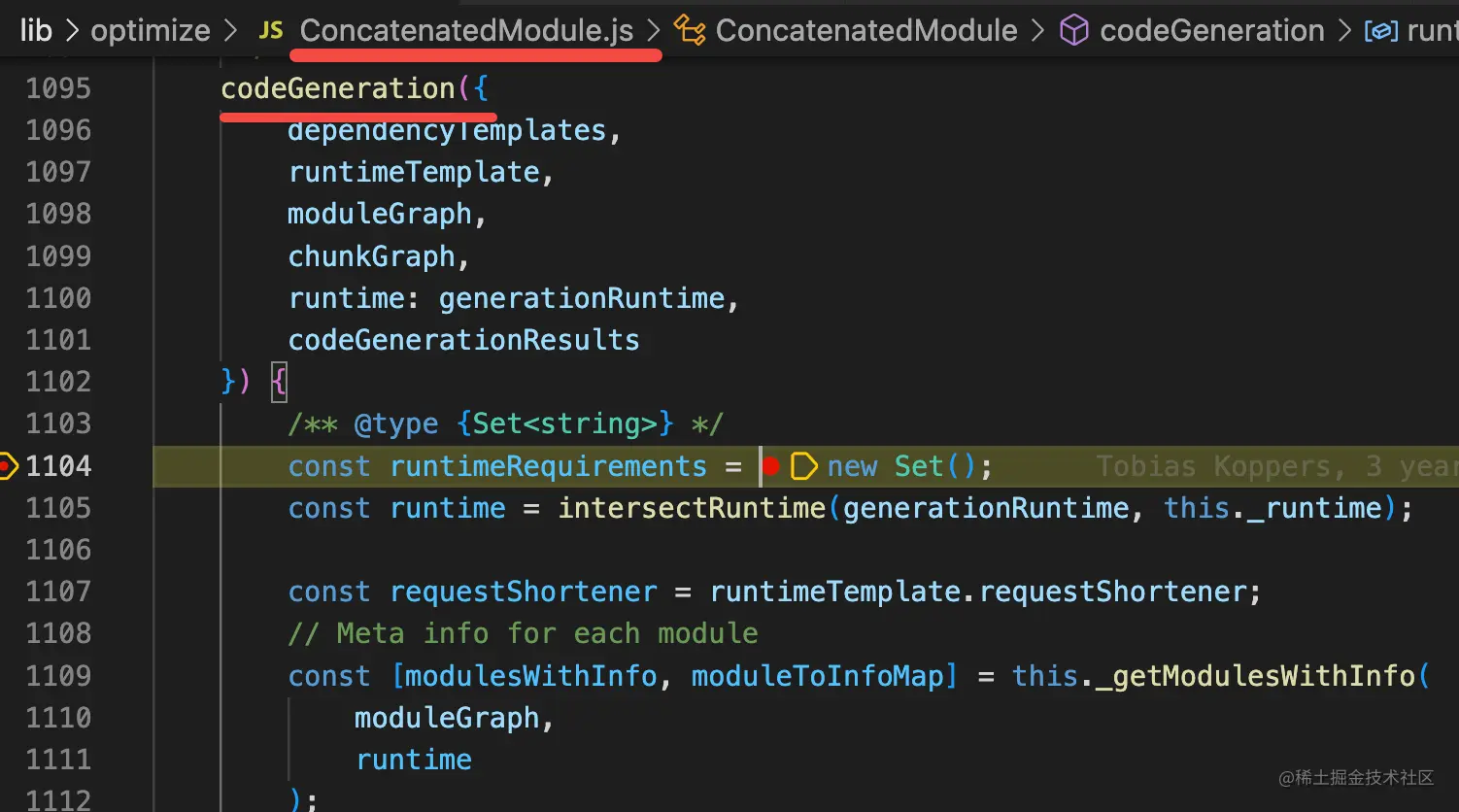The width and height of the screenshot is (1459, 812).
Task: Click the runtimeRequirements variable on line 1104
Action: [x=548, y=467]
